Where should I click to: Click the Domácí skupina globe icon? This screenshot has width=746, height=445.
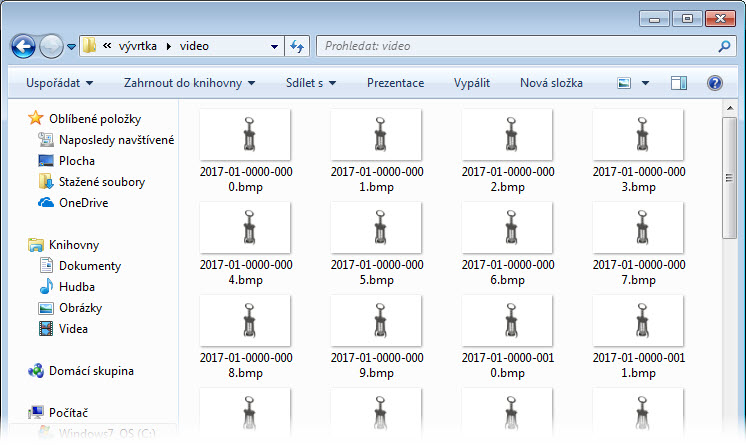36,371
